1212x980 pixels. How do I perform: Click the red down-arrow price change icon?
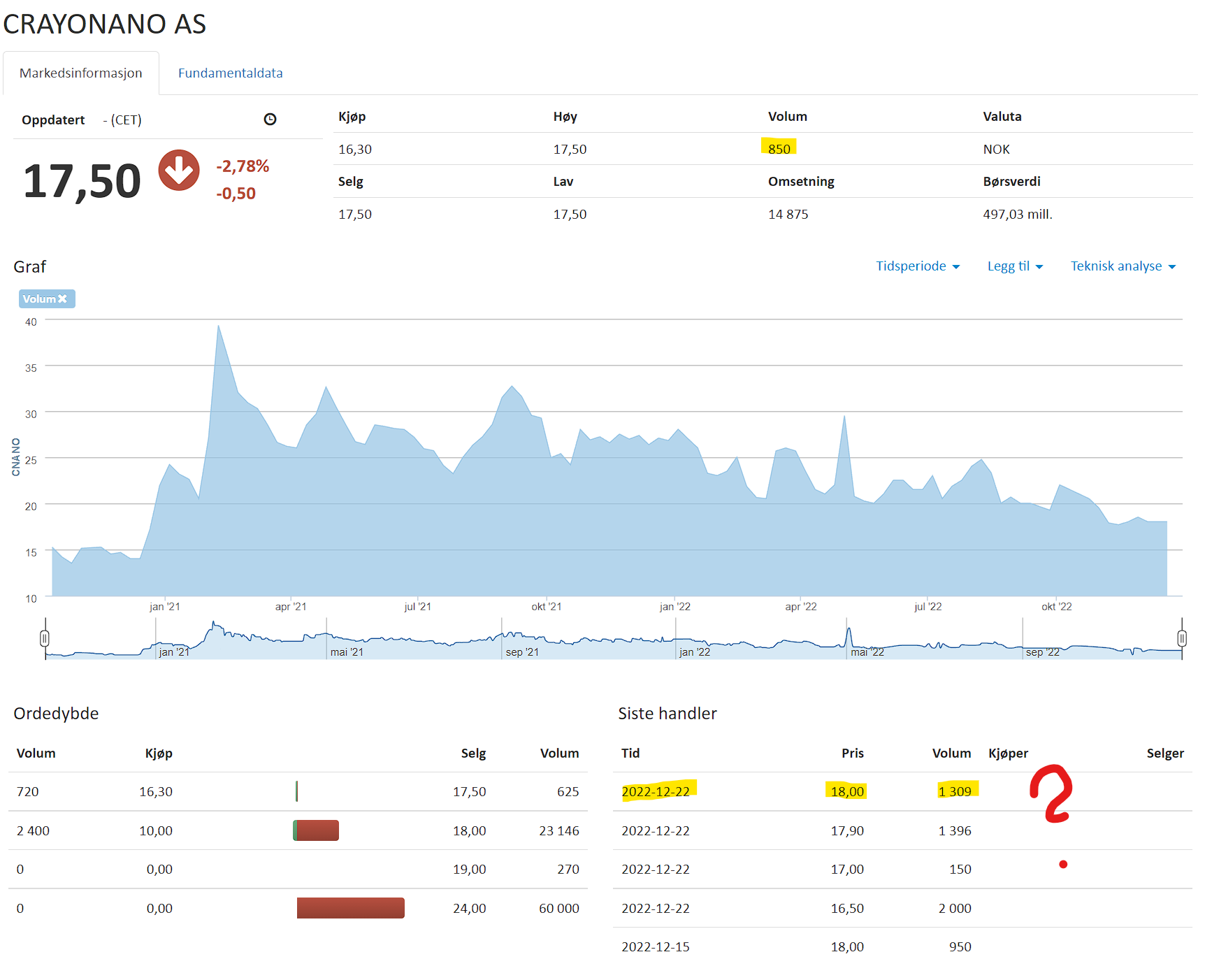pos(179,170)
